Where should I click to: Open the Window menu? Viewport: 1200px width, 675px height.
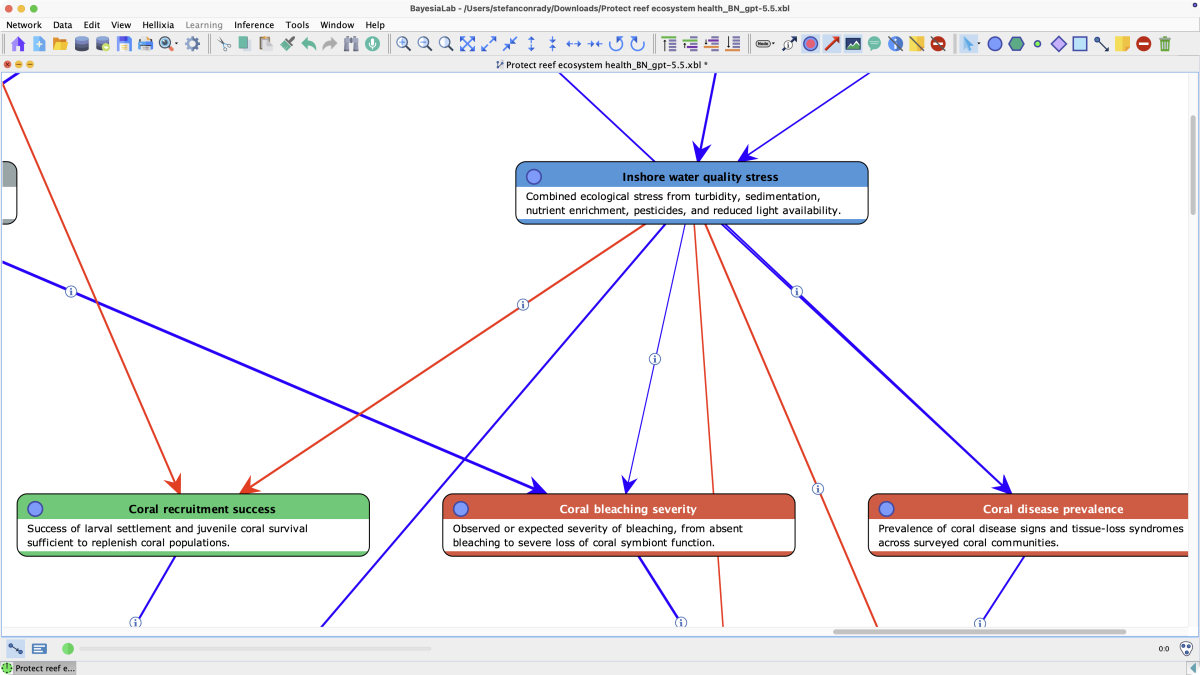coord(337,25)
